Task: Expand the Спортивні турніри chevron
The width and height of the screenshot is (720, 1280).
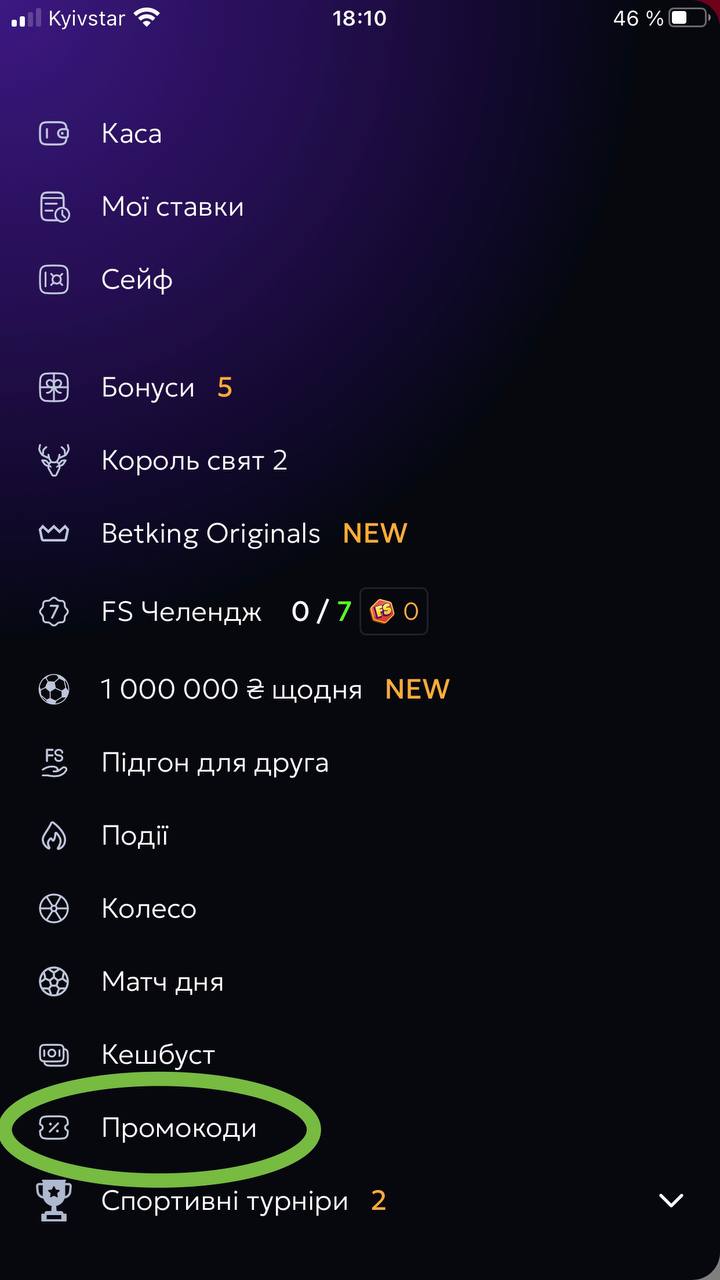Action: [671, 1201]
